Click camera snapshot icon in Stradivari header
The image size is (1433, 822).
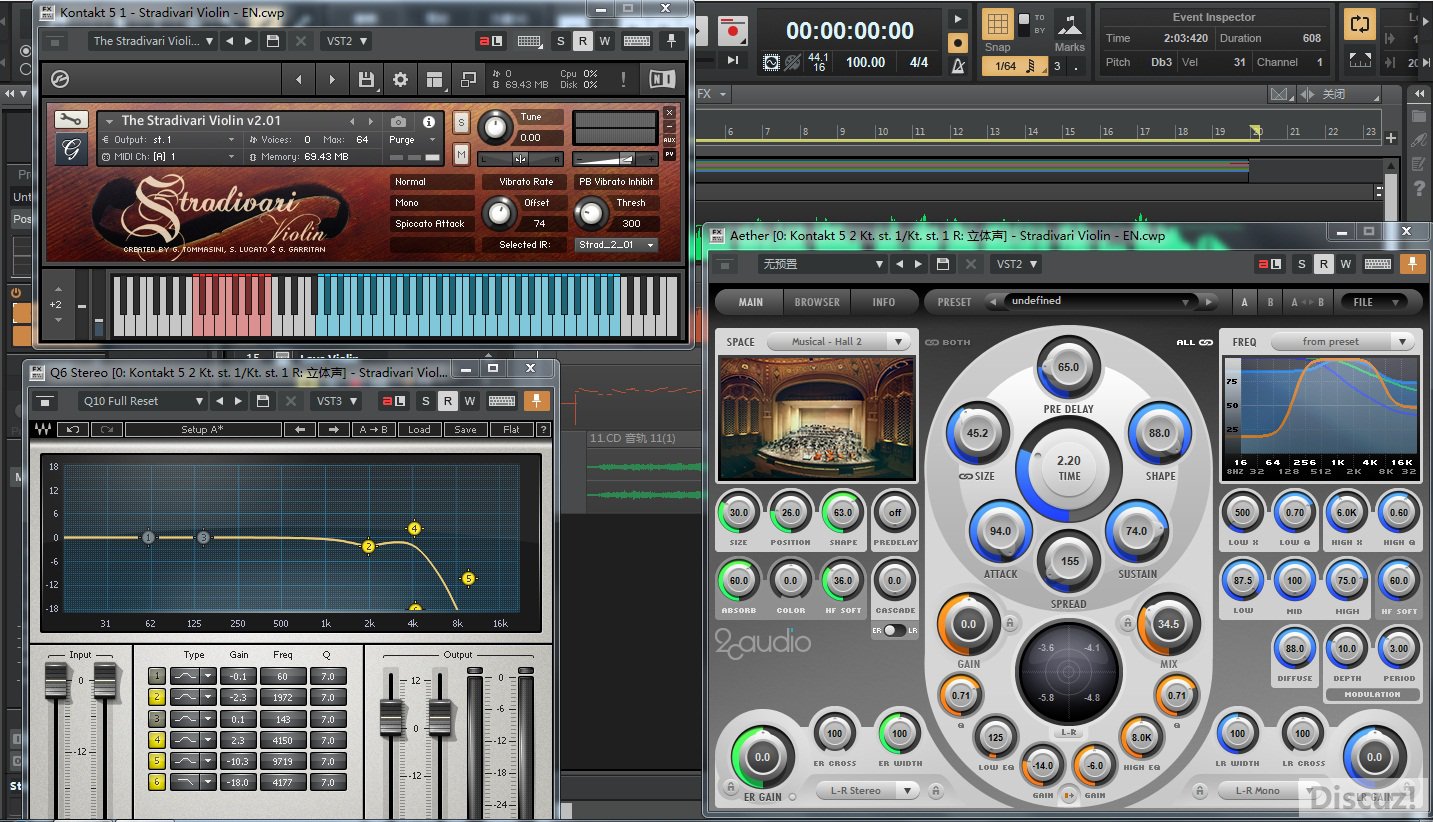pos(398,121)
